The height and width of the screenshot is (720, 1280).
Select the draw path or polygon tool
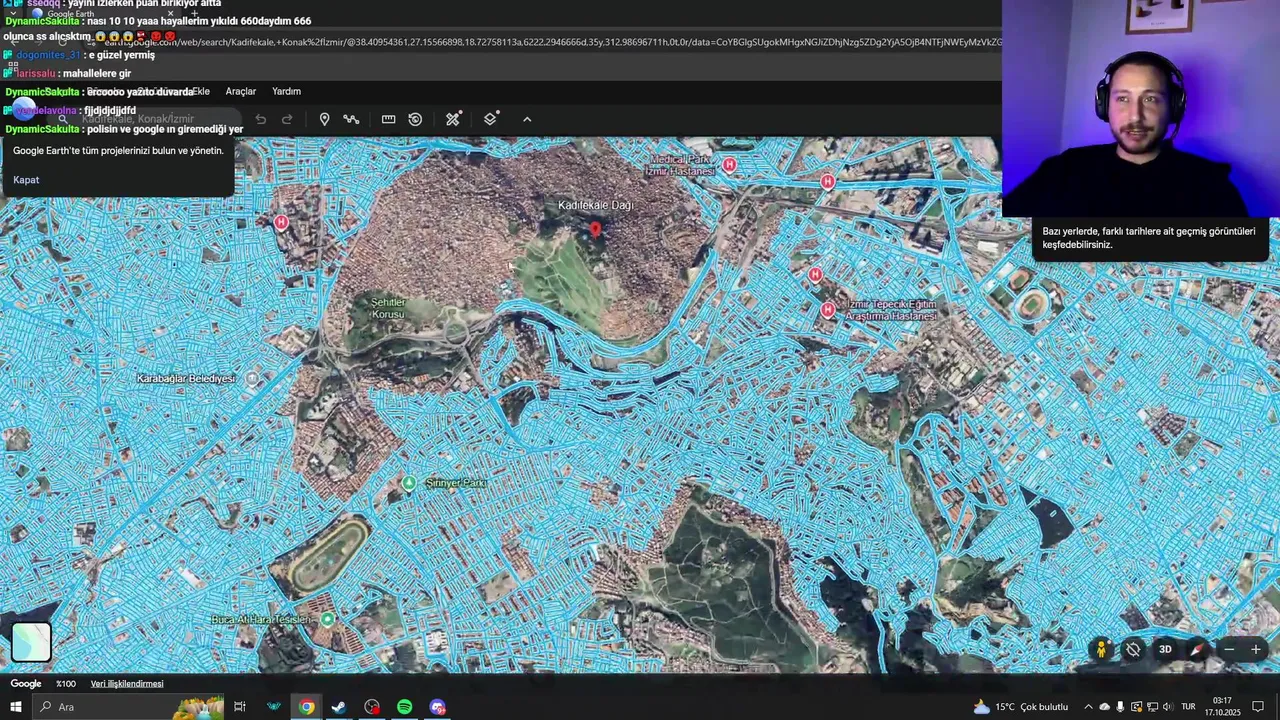pyautogui.click(x=351, y=119)
